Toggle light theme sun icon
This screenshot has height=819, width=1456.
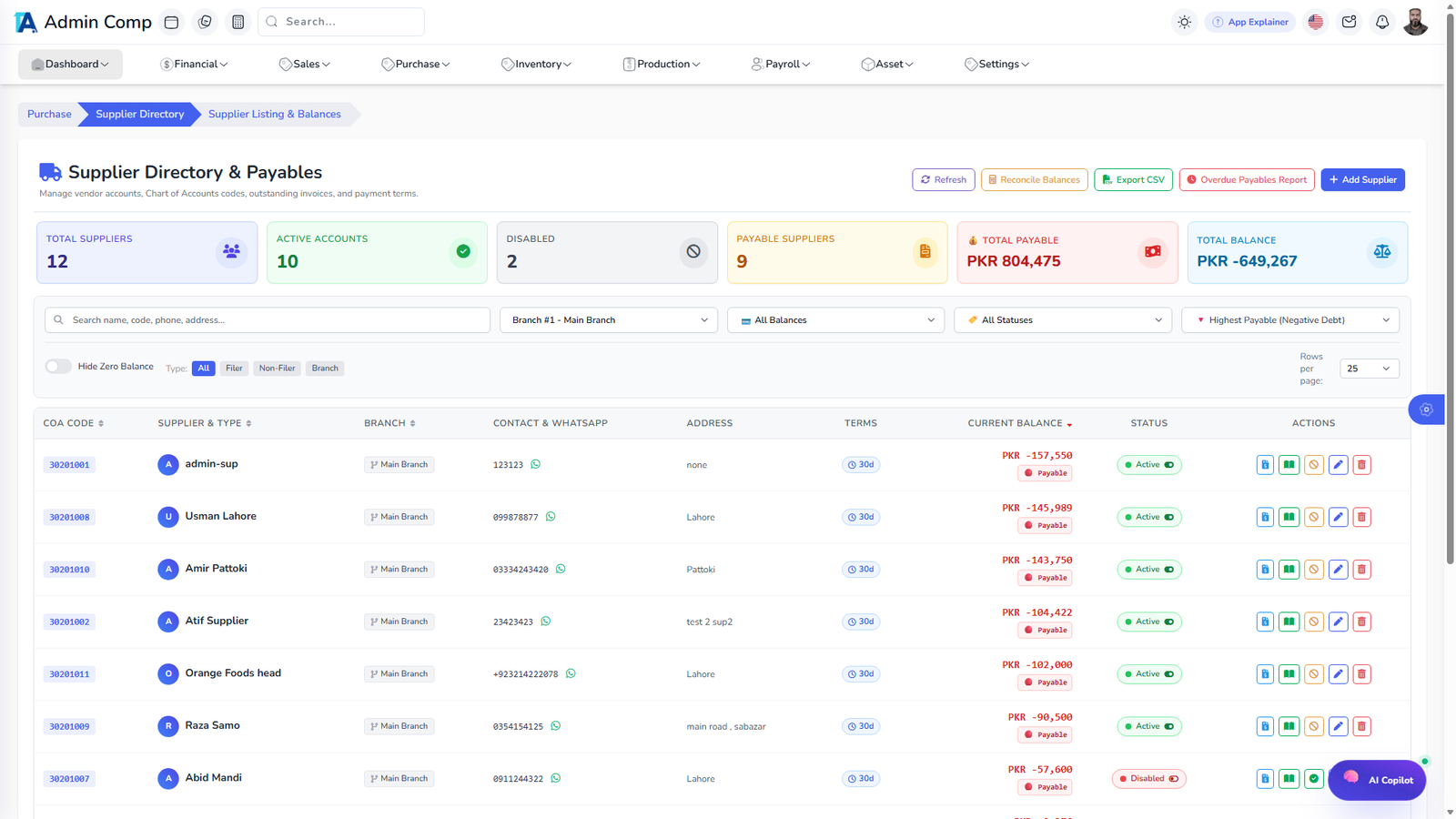click(1184, 22)
